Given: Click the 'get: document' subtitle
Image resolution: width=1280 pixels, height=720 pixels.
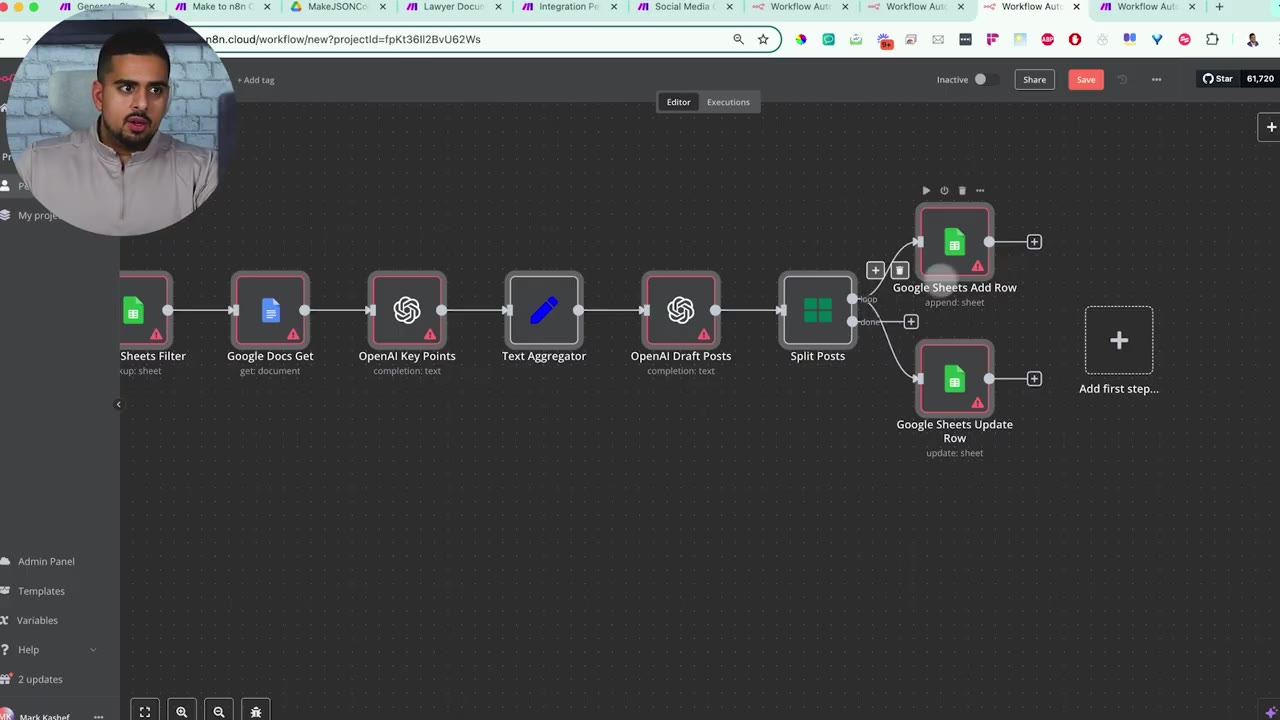Looking at the screenshot, I should coord(270,371).
